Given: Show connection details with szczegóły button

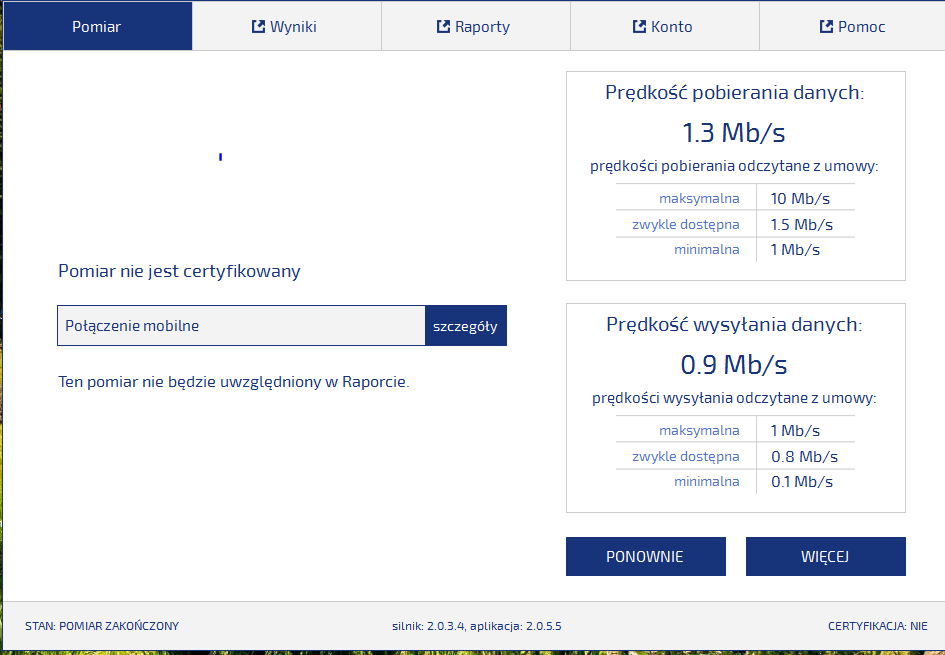Looking at the screenshot, I should [465, 326].
